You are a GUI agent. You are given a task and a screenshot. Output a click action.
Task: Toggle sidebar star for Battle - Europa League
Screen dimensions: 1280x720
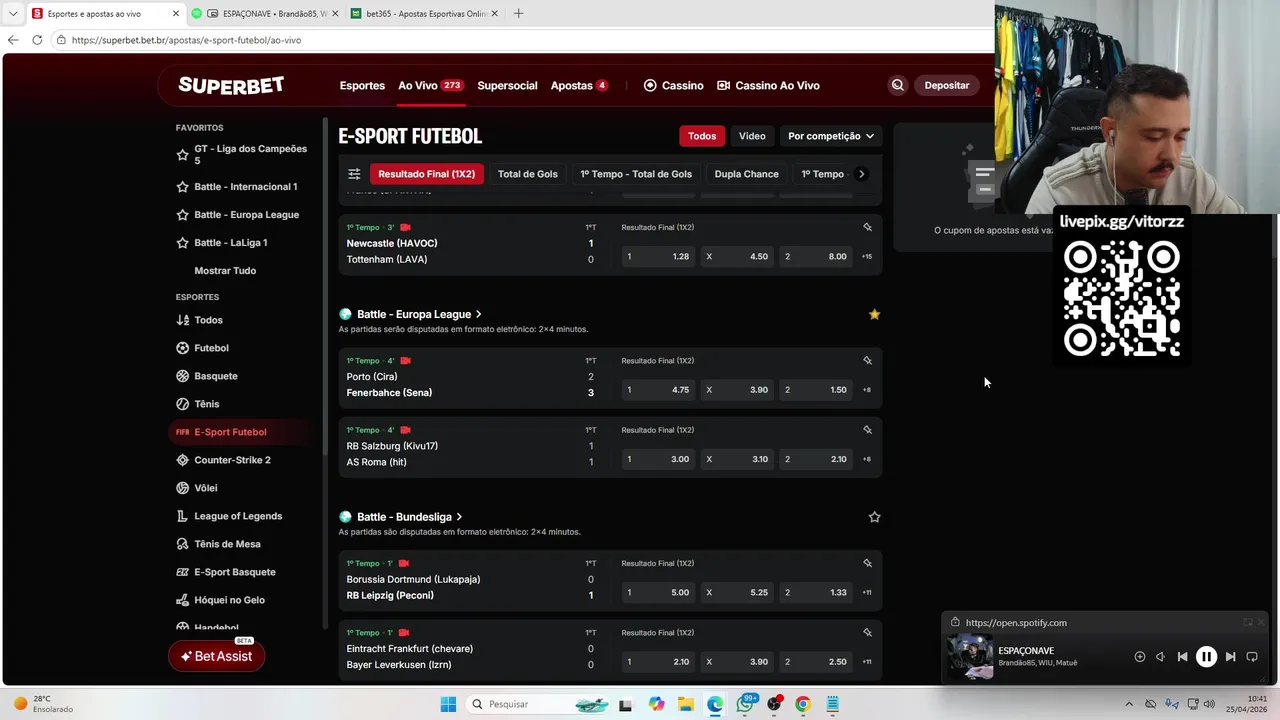[x=182, y=215]
